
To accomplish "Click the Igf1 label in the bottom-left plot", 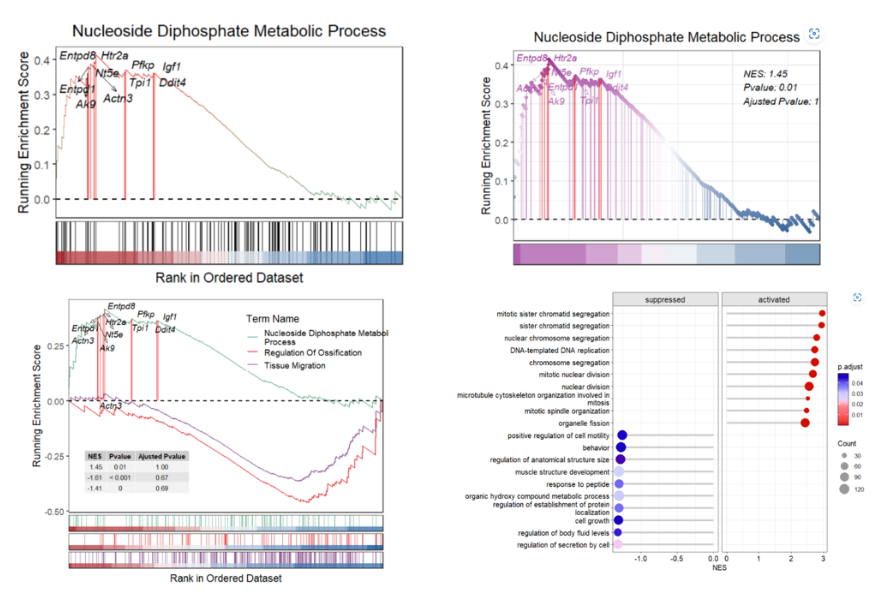I will [170, 317].
